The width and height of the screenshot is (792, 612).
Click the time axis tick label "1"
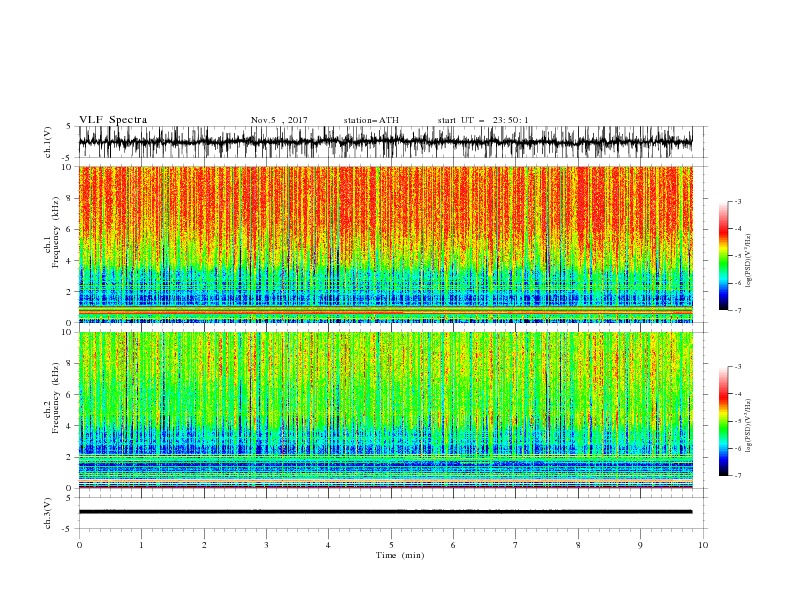tap(141, 545)
